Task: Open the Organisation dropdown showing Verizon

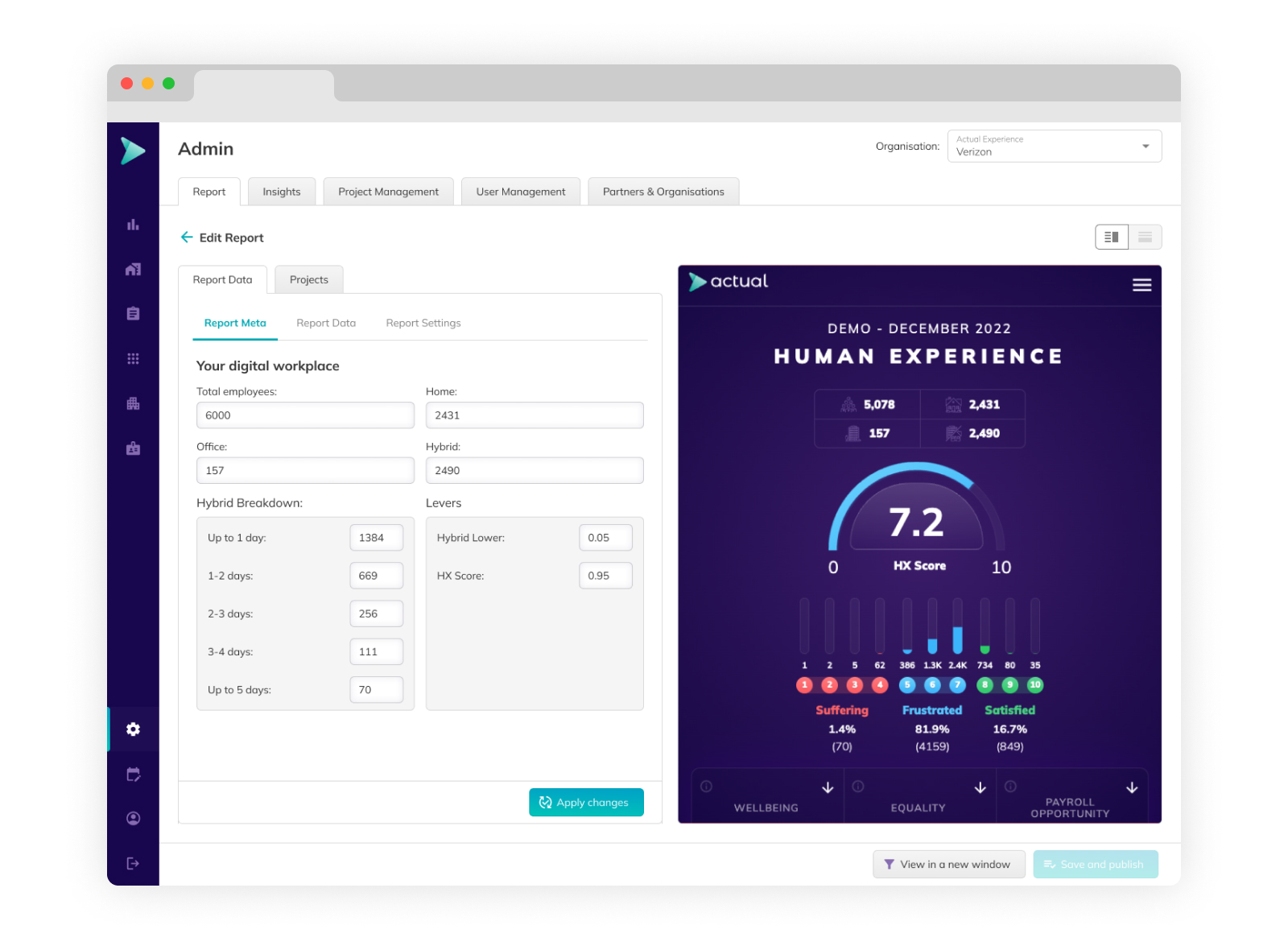Action: click(x=1054, y=147)
